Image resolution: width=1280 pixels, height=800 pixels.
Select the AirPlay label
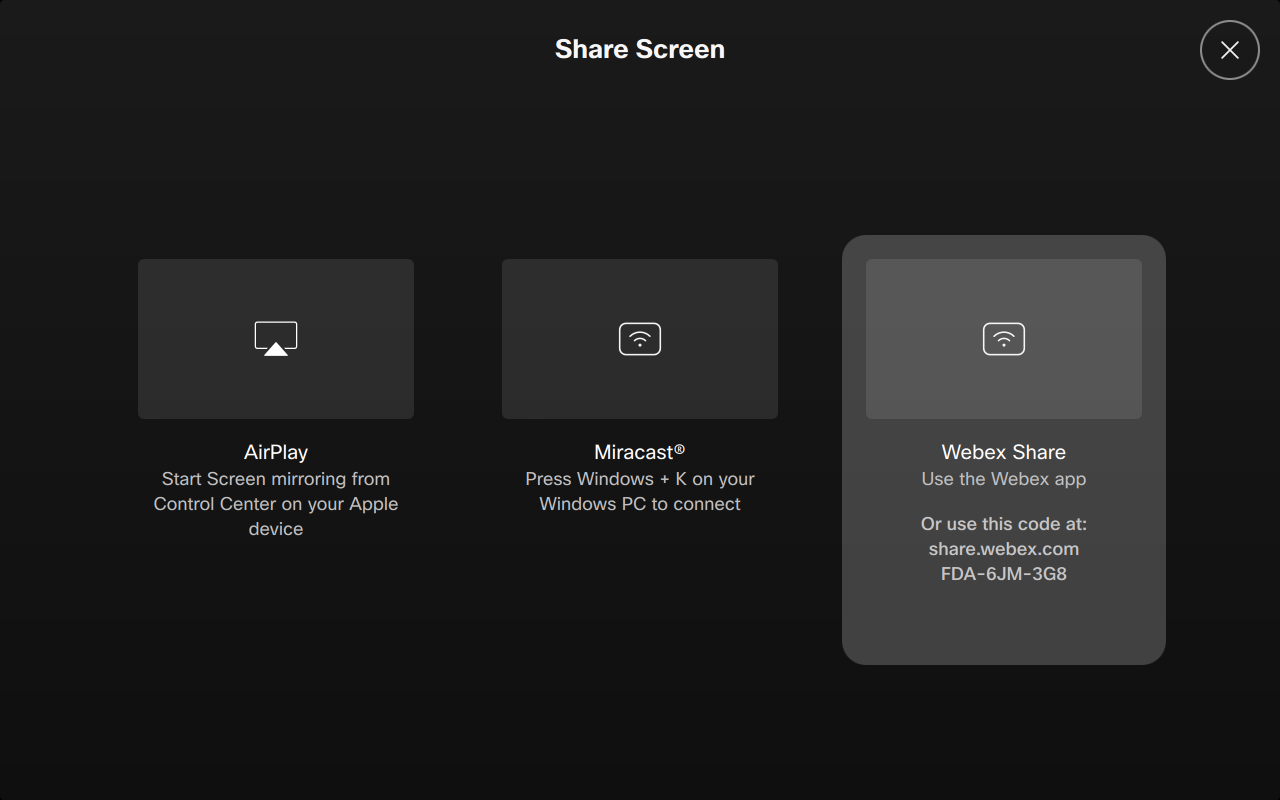tap(276, 452)
